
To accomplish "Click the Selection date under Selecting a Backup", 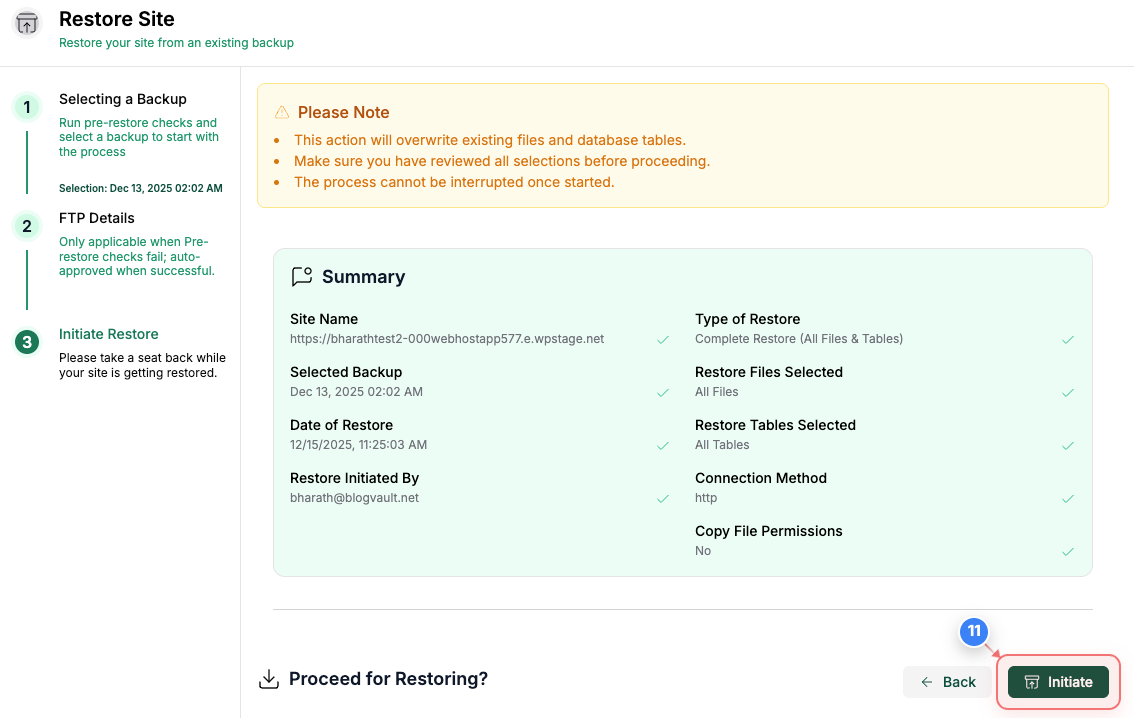I will point(140,188).
